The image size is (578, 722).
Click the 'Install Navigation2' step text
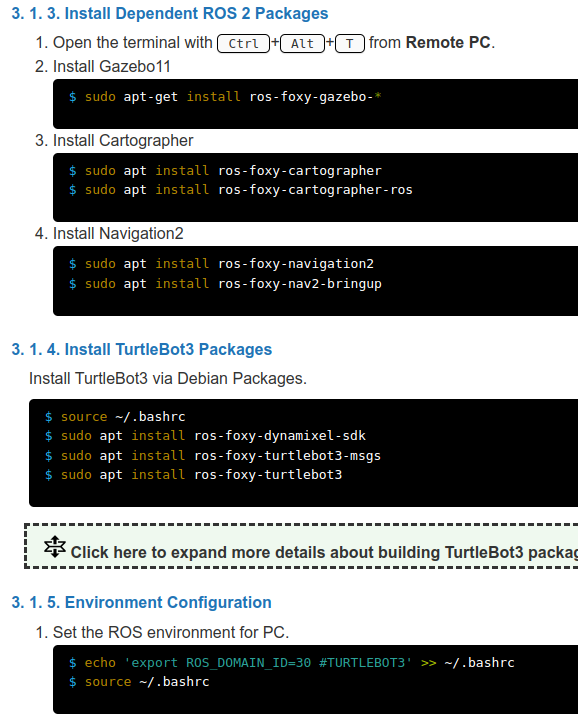pyautogui.click(x=118, y=233)
